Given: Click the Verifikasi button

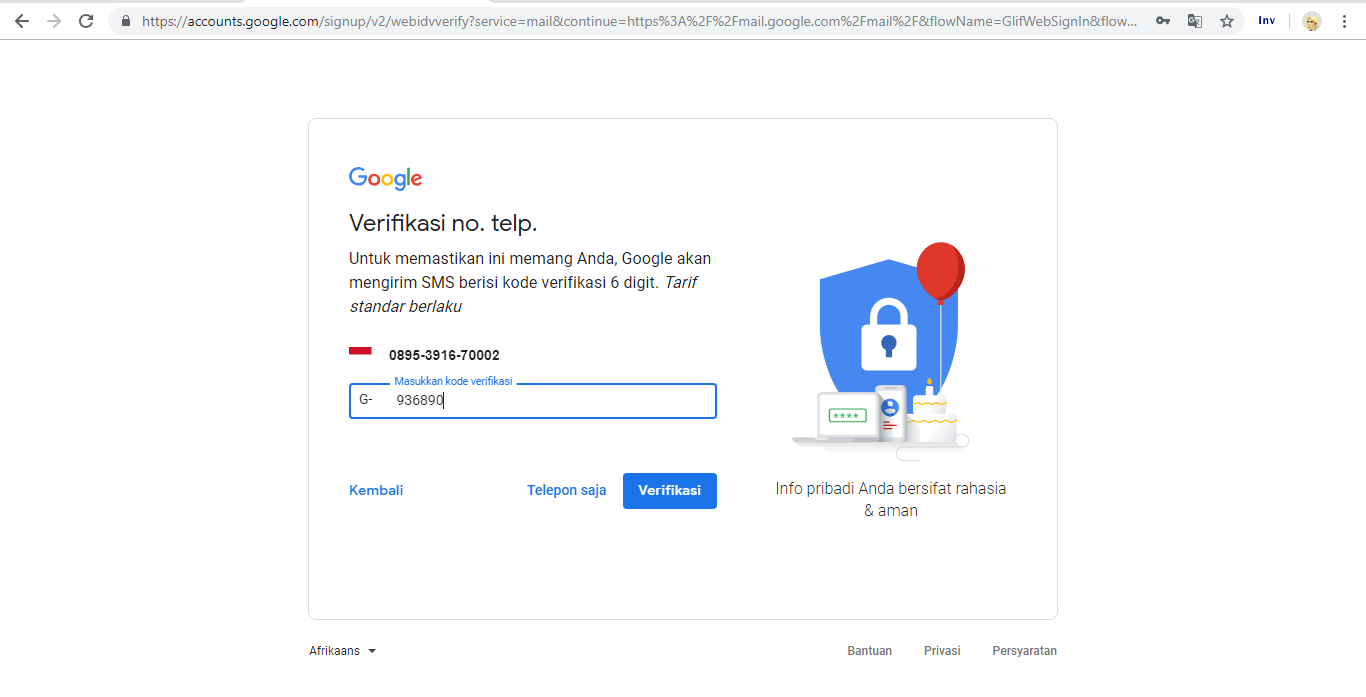Looking at the screenshot, I should [670, 491].
